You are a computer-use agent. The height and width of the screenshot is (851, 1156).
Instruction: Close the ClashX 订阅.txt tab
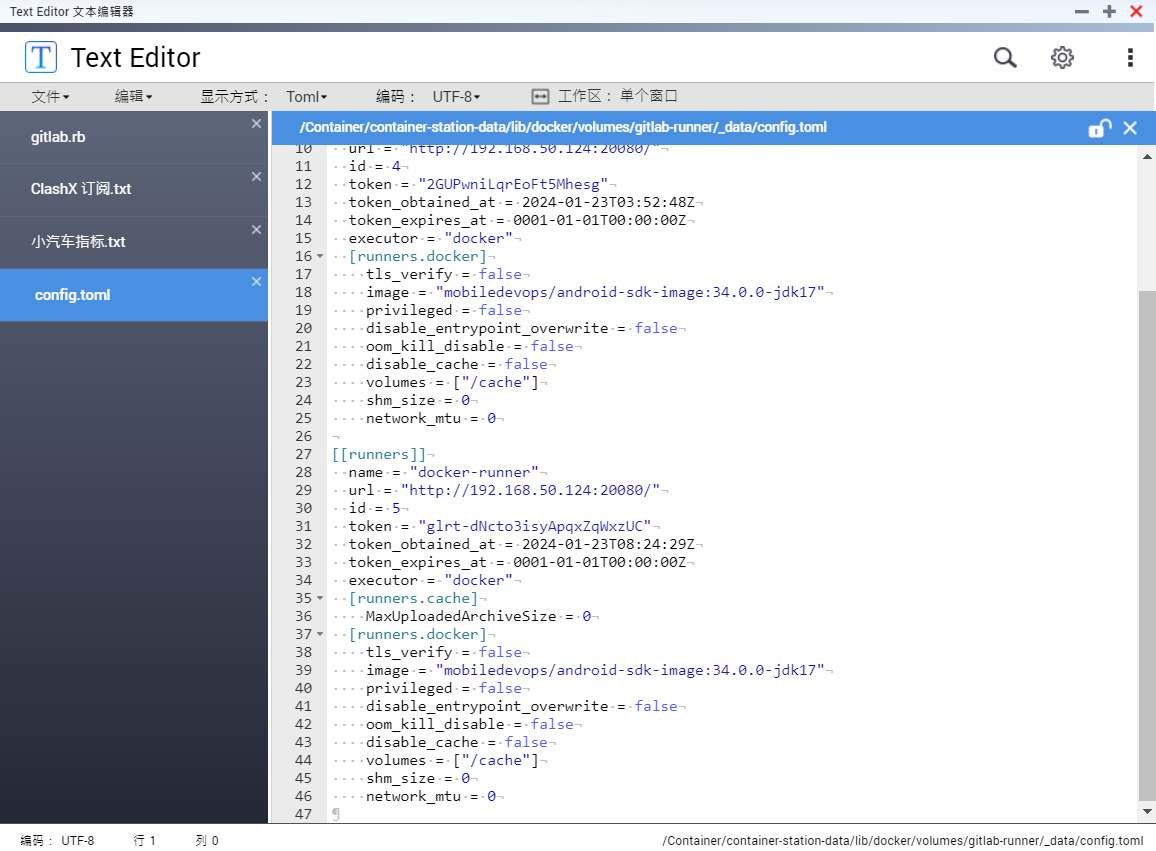point(256,177)
